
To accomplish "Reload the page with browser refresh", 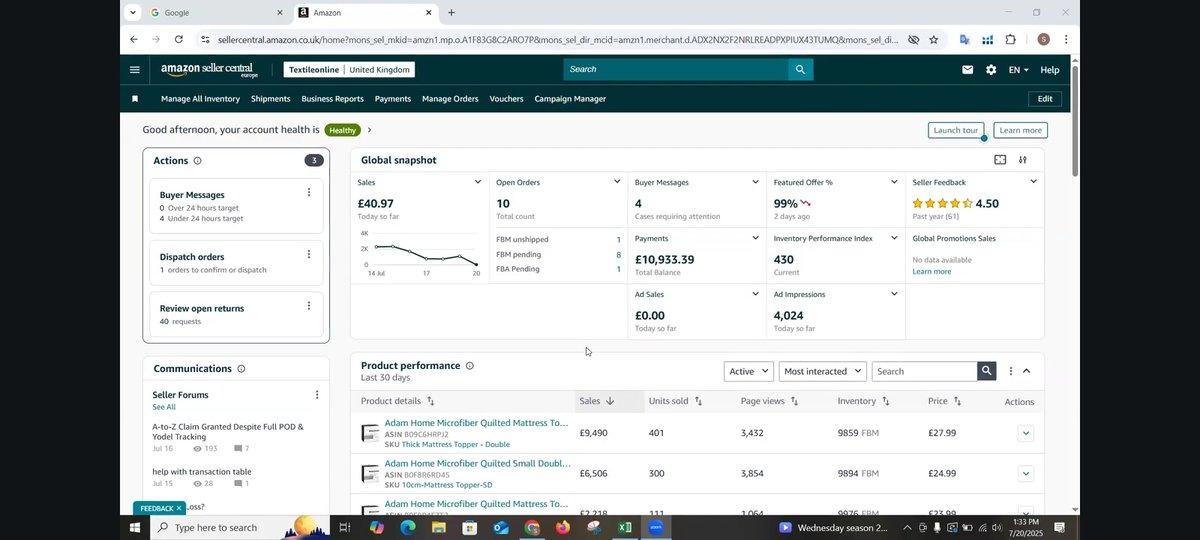I will [178, 40].
